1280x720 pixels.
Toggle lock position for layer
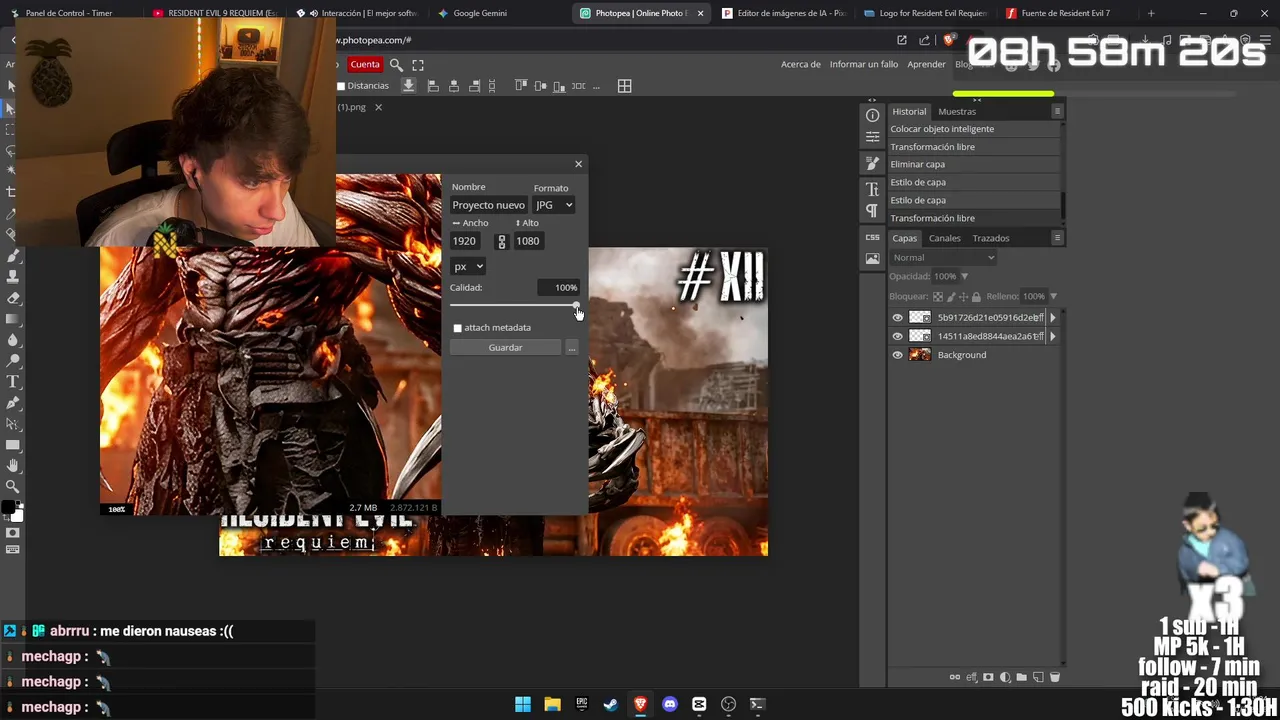(963, 296)
